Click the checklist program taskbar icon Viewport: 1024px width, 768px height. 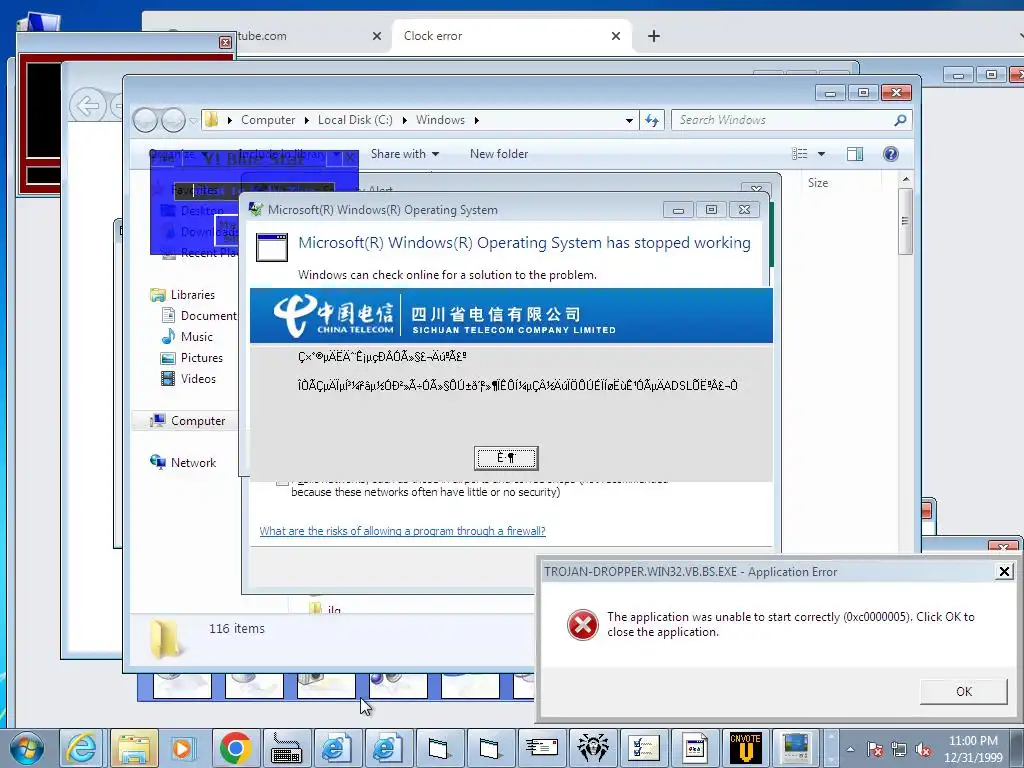pos(643,748)
